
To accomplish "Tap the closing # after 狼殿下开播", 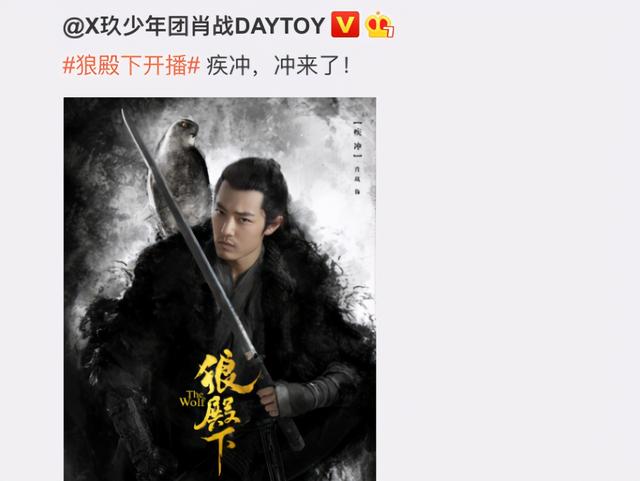I will tap(193, 65).
